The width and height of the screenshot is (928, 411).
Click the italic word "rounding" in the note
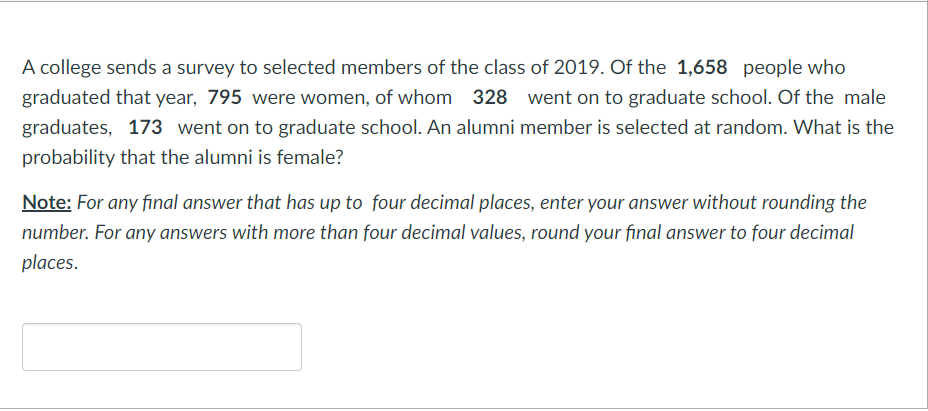(x=776, y=202)
